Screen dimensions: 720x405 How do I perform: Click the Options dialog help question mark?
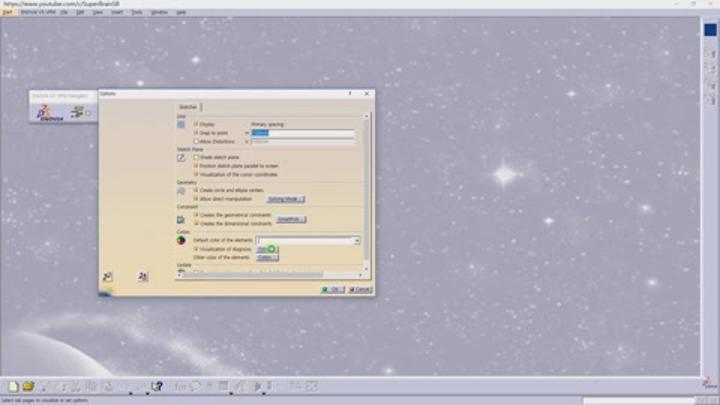click(350, 94)
